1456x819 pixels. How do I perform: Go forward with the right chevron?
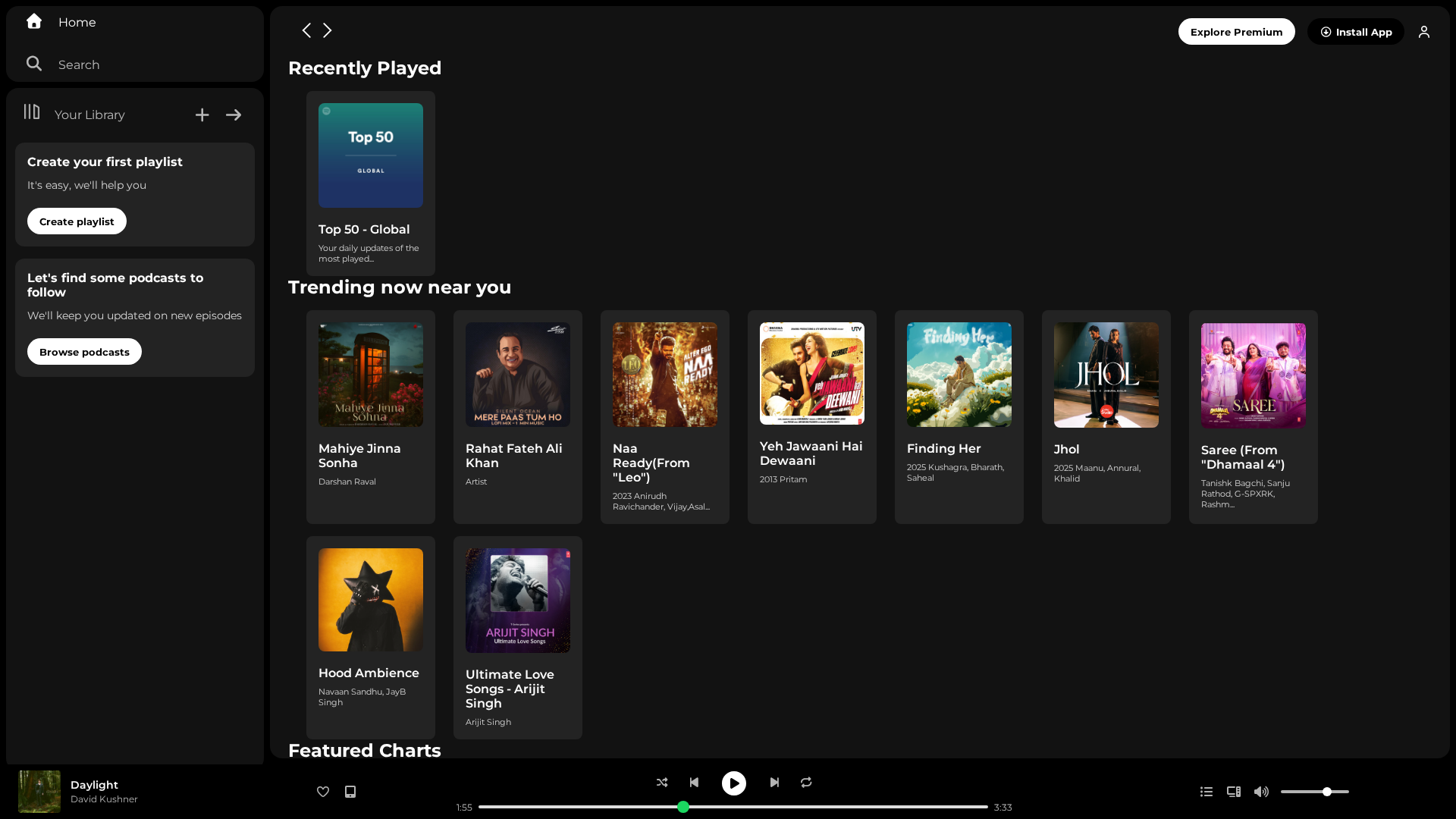point(328,30)
